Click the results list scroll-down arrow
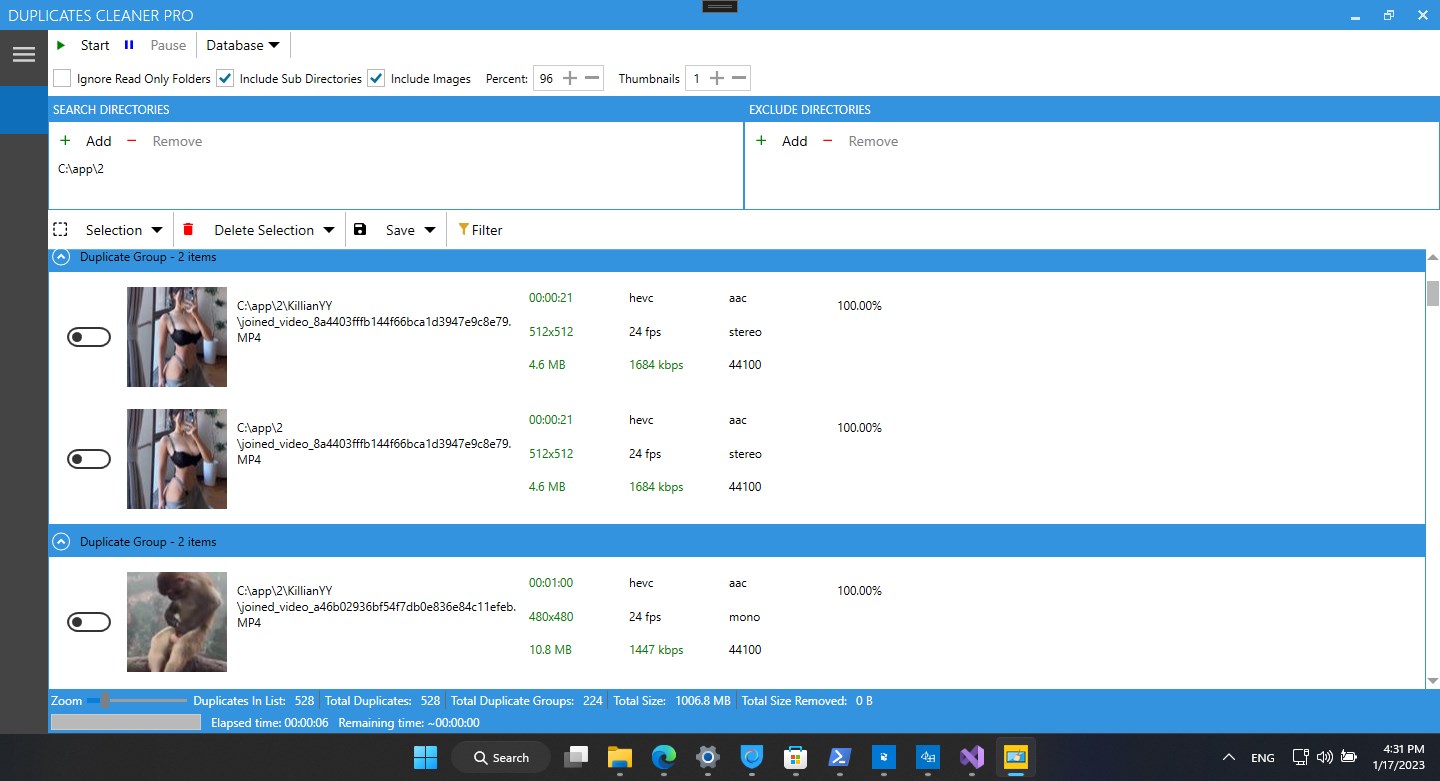This screenshot has width=1440, height=781. tap(1432, 681)
